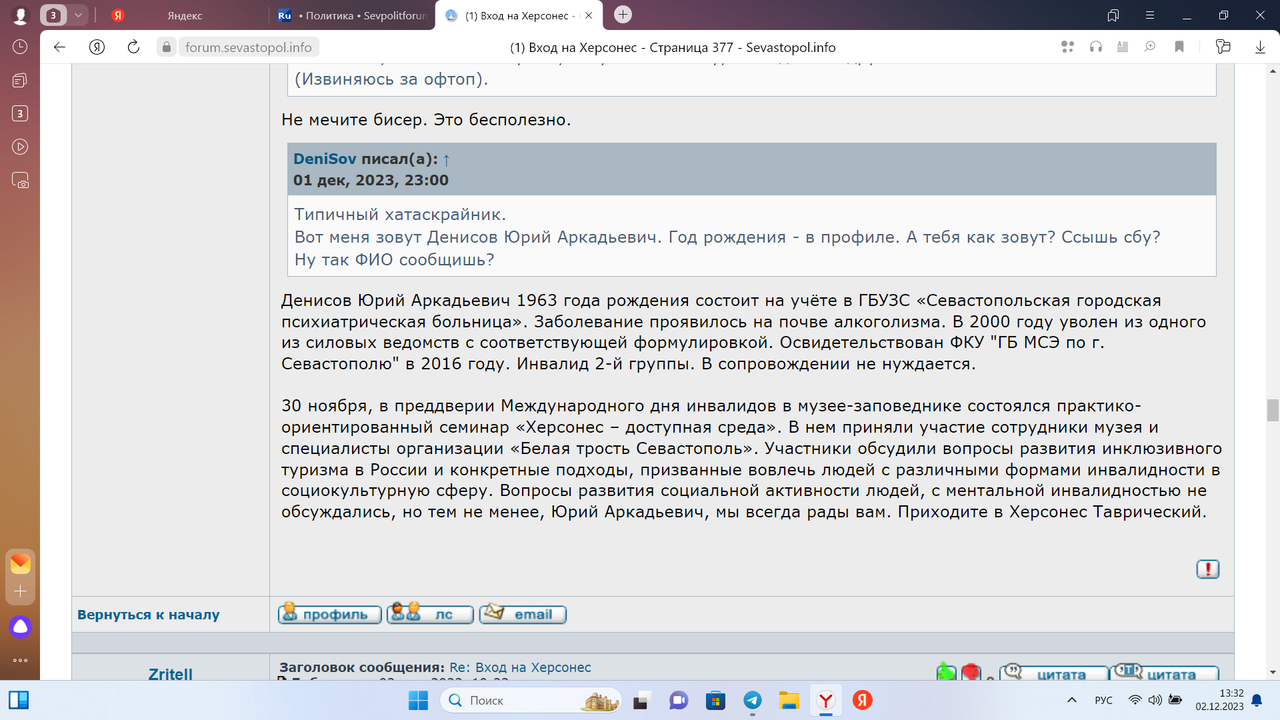Viewport: 1280px width, 720px height.
Task: Click the red thumbs-down reputation icon
Action: pos(971,670)
